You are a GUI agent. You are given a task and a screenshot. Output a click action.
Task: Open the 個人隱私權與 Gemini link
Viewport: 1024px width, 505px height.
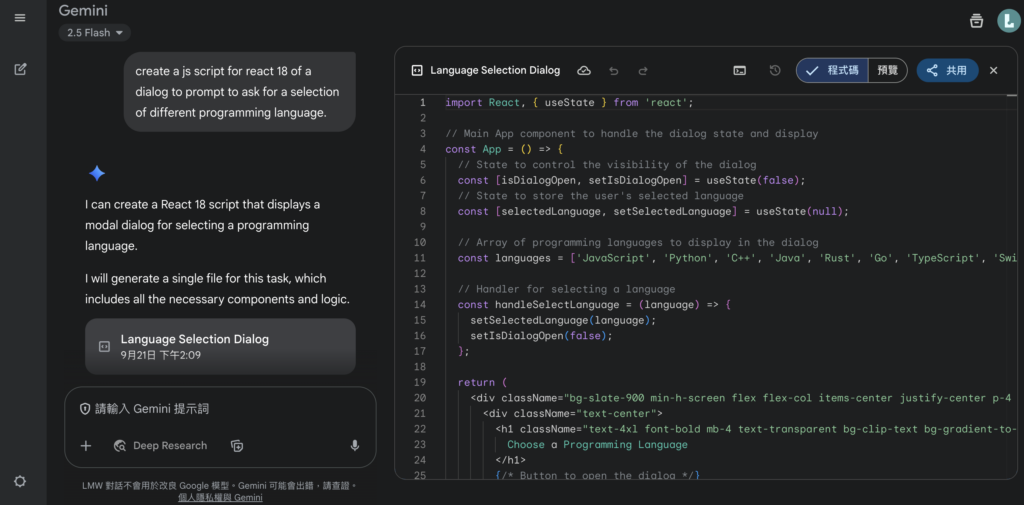tap(220, 497)
